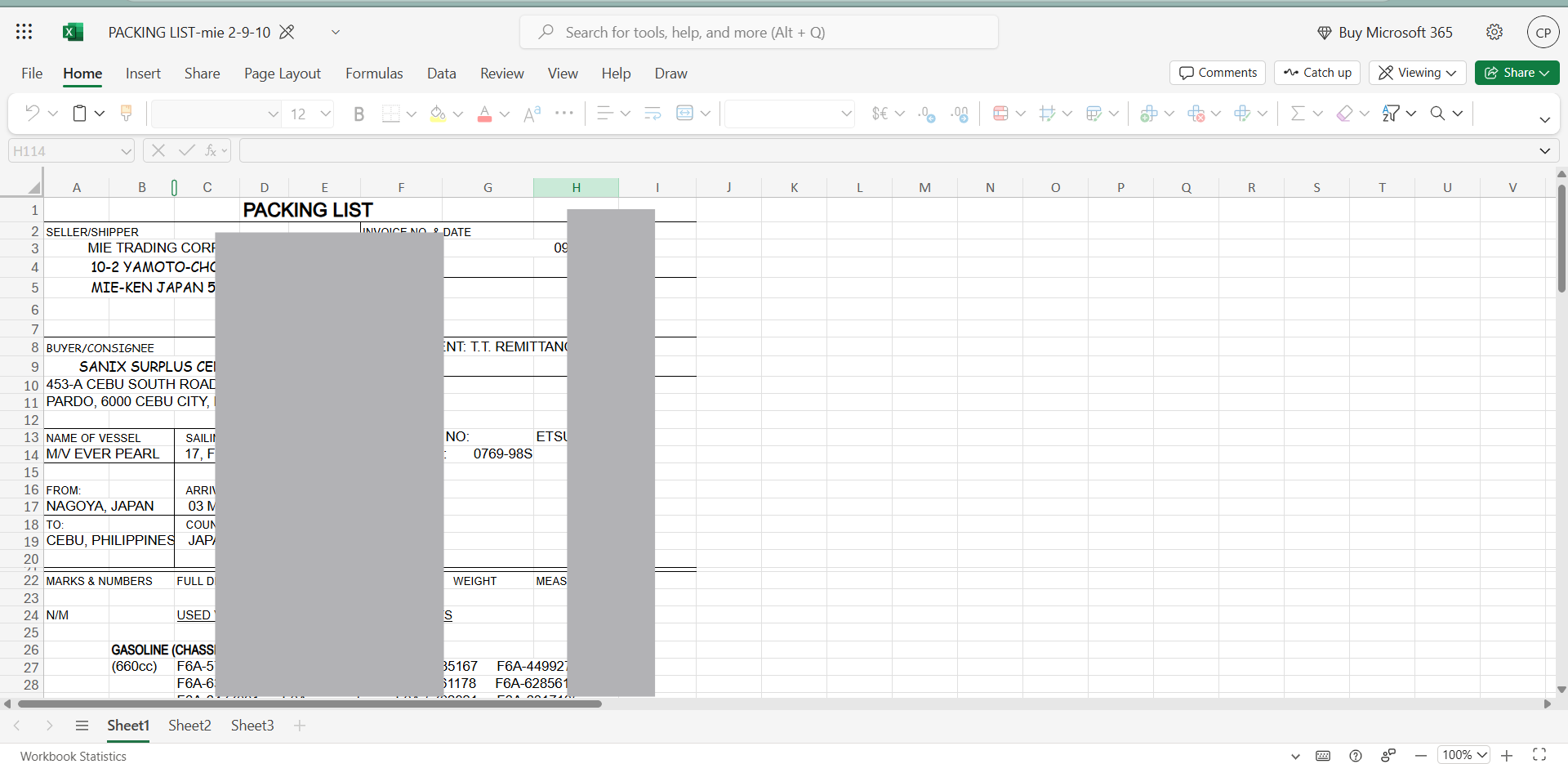Click the font size adjust icon

(x=532, y=114)
